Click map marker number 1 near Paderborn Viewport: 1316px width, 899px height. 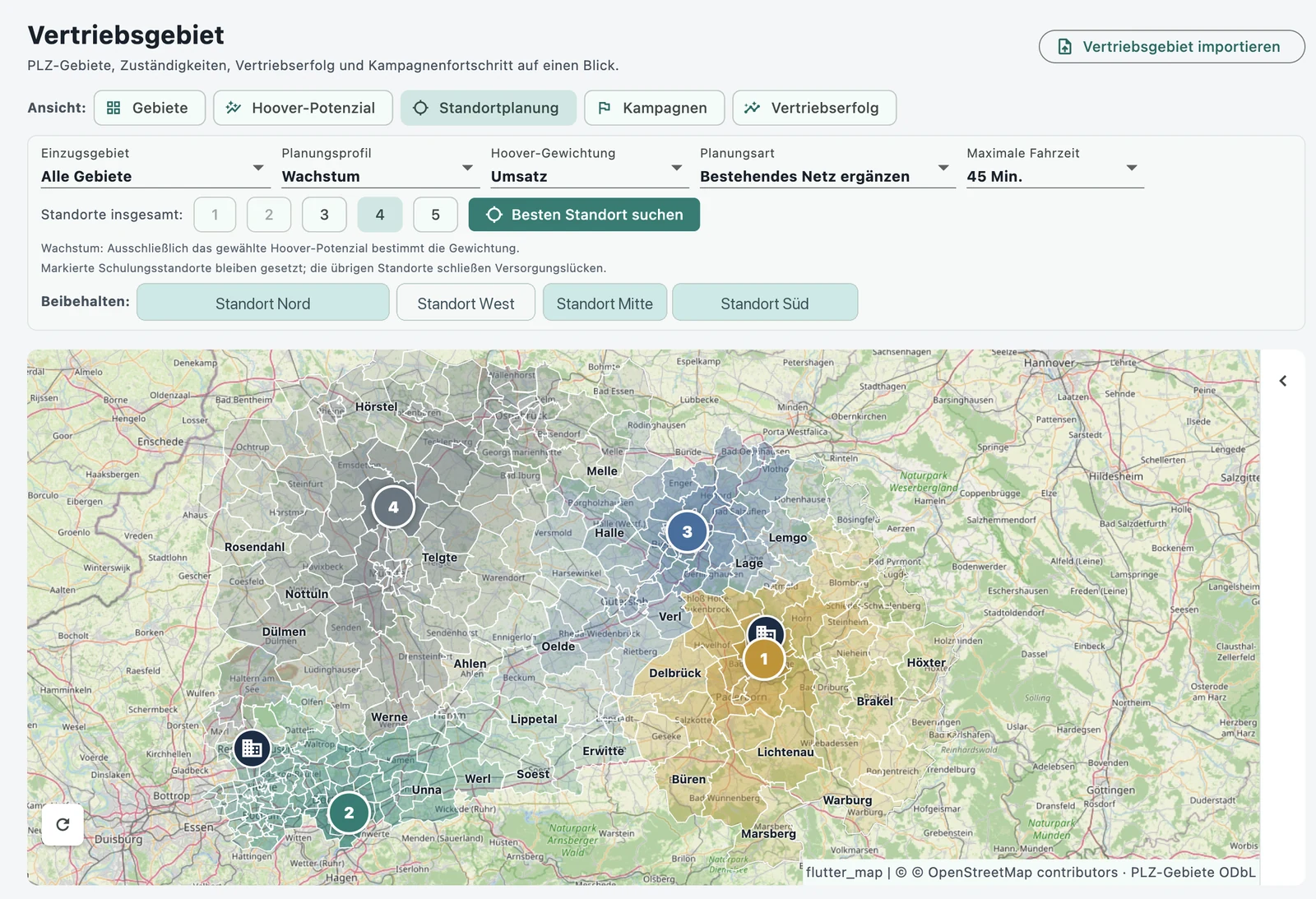764,659
